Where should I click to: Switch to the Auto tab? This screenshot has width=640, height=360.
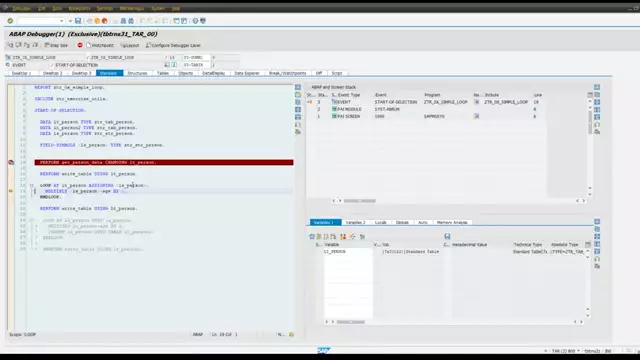pyautogui.click(x=423, y=222)
